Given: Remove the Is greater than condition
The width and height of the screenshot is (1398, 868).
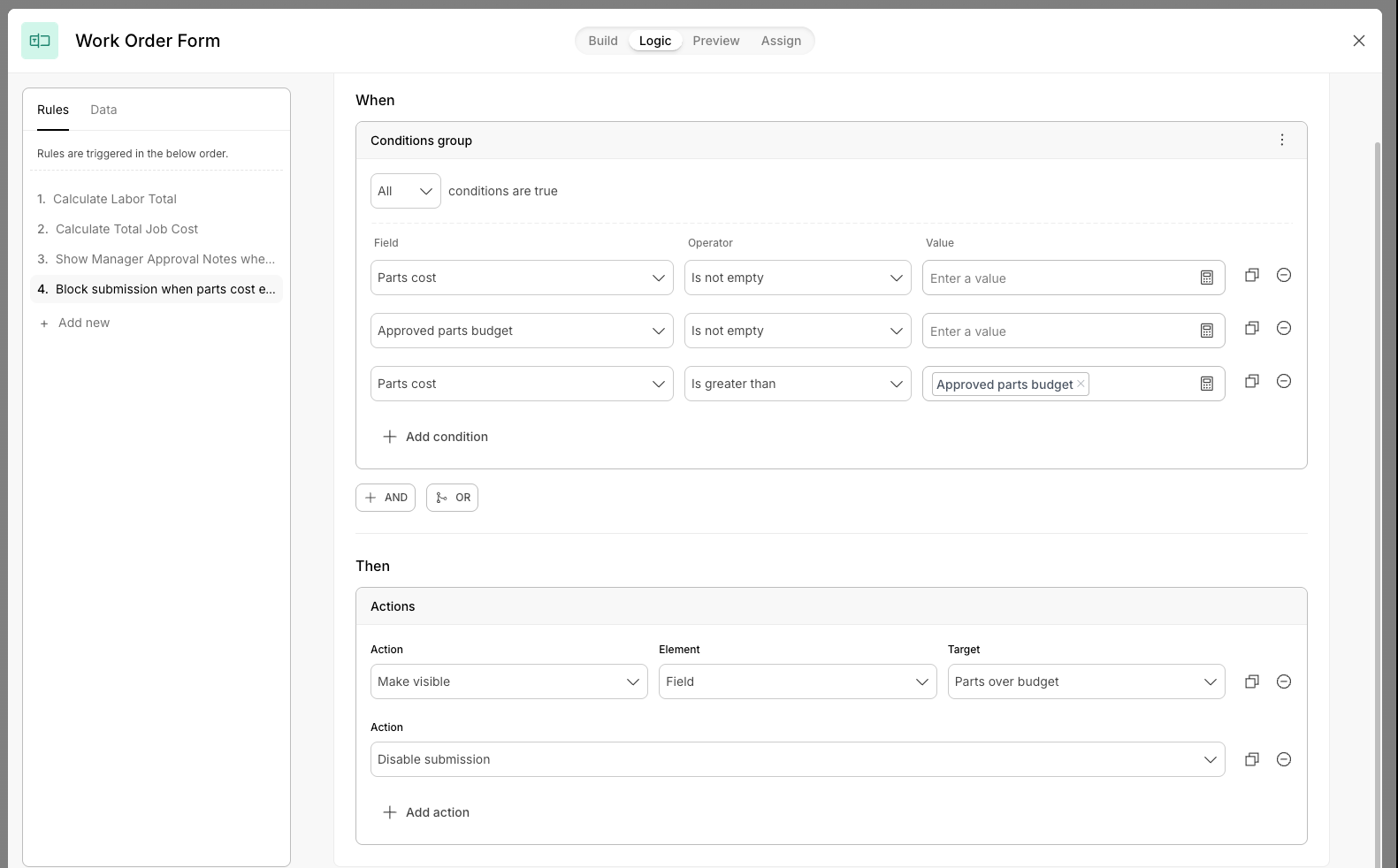Looking at the screenshot, I should 1284,381.
